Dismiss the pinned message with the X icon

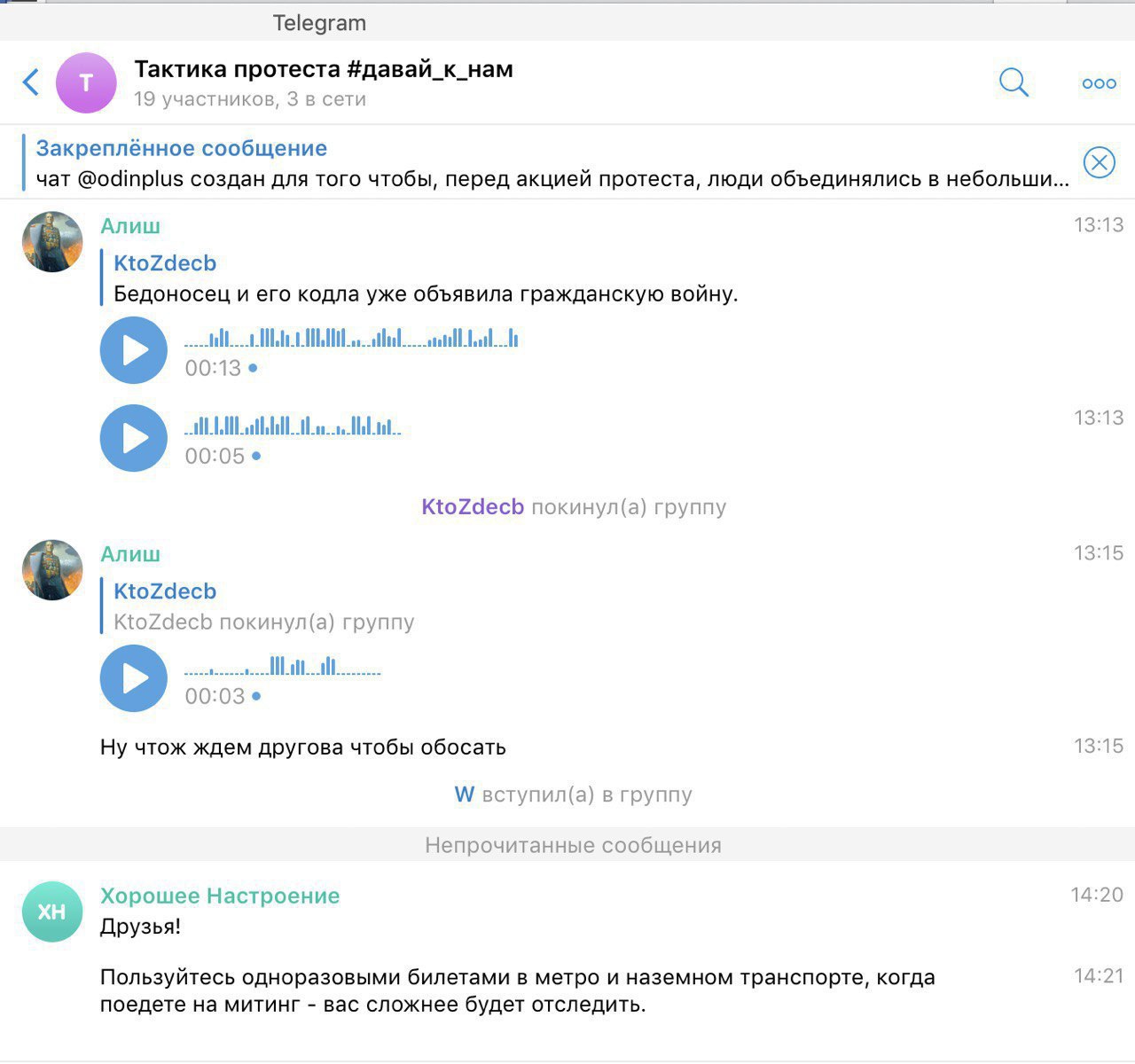[x=1099, y=162]
